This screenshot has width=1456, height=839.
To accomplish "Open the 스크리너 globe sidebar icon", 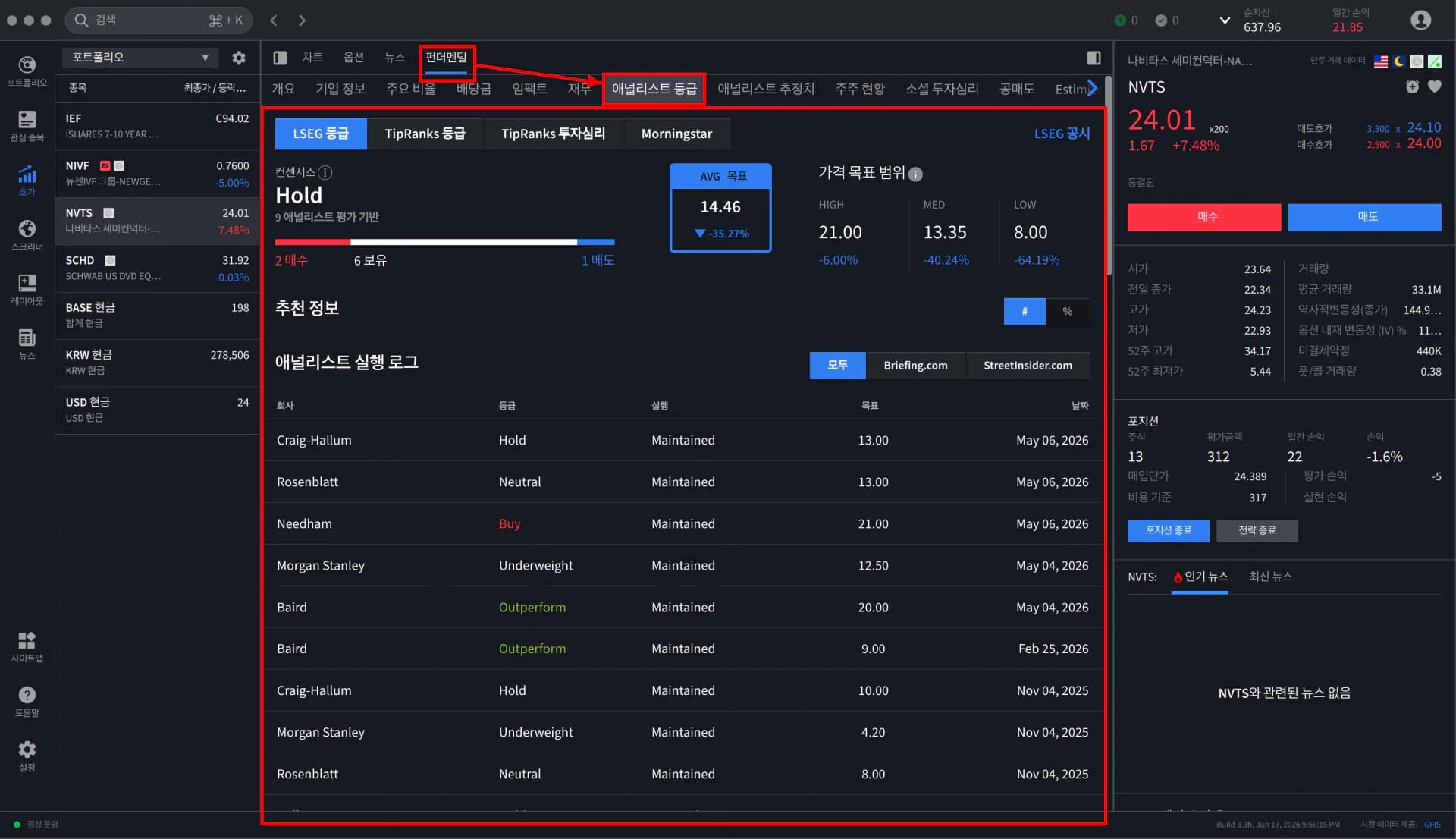I will pyautogui.click(x=27, y=235).
